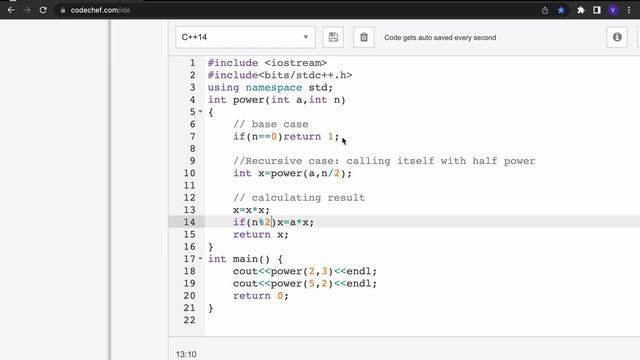Open the C++14 language dropdown
The width and height of the screenshot is (640, 360).
245,37
